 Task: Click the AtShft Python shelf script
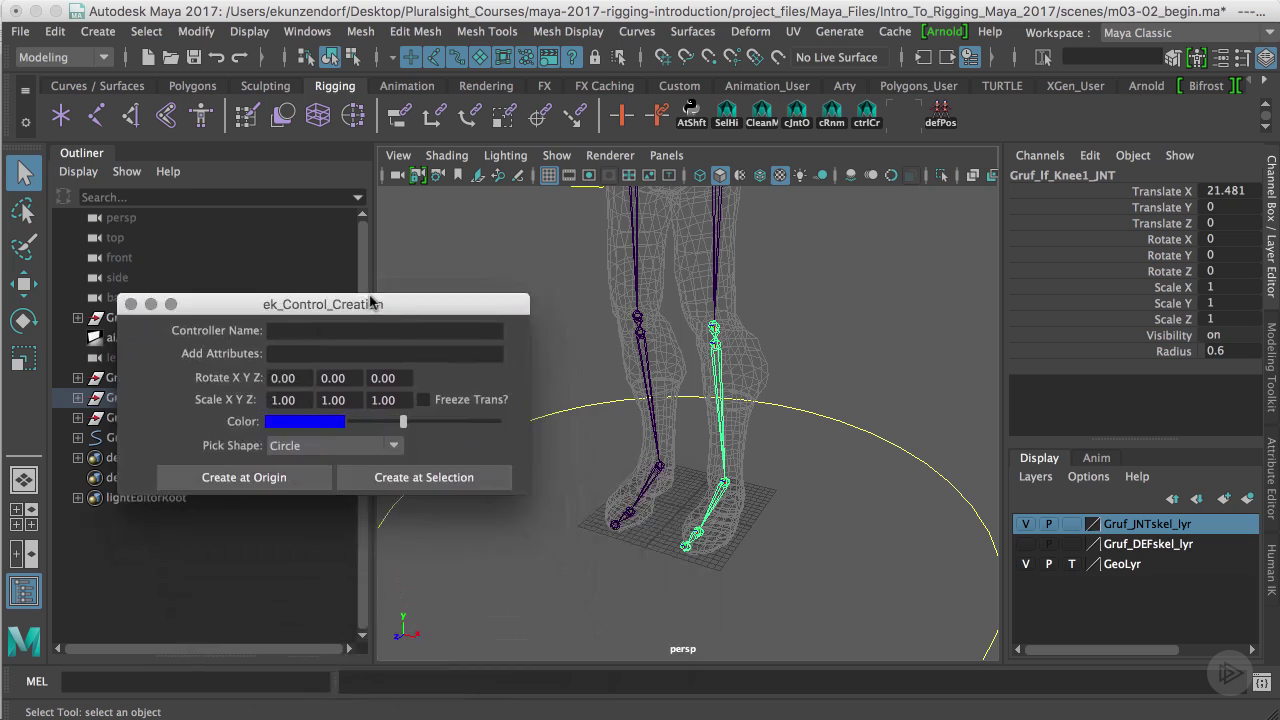pos(691,114)
